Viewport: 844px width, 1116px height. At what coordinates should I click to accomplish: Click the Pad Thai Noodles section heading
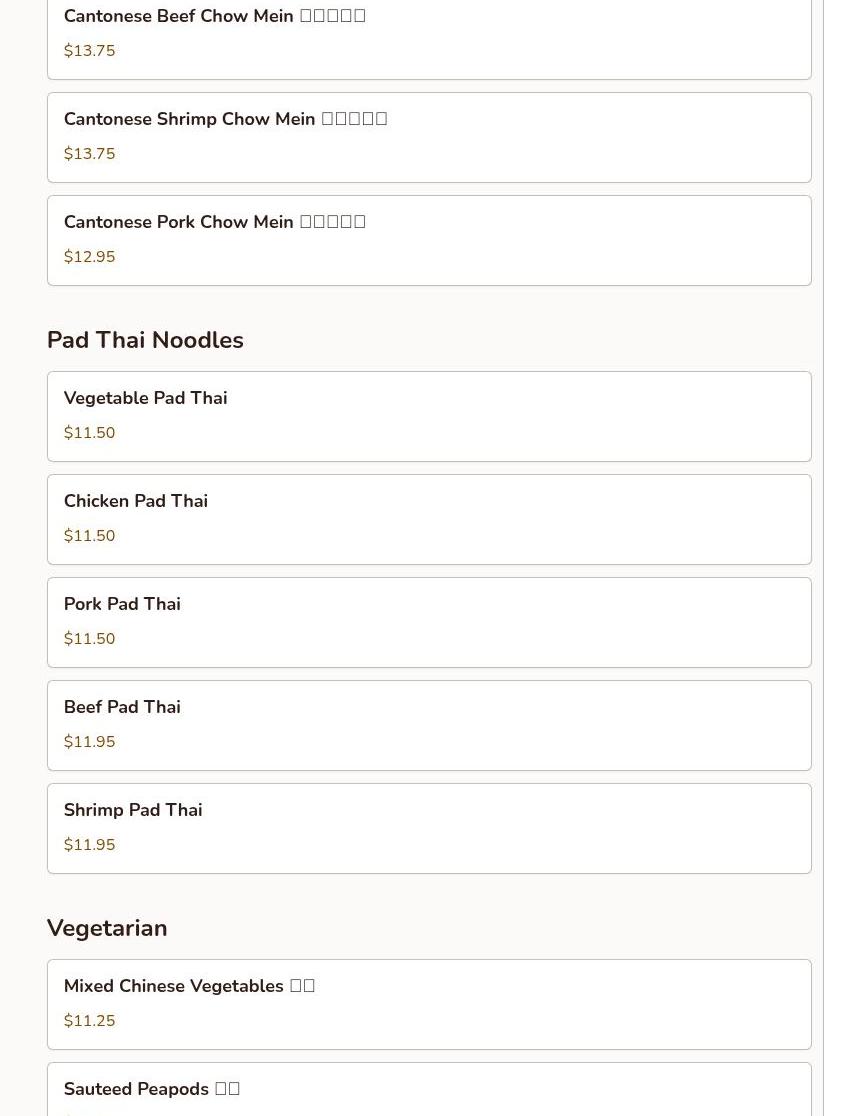(145, 340)
